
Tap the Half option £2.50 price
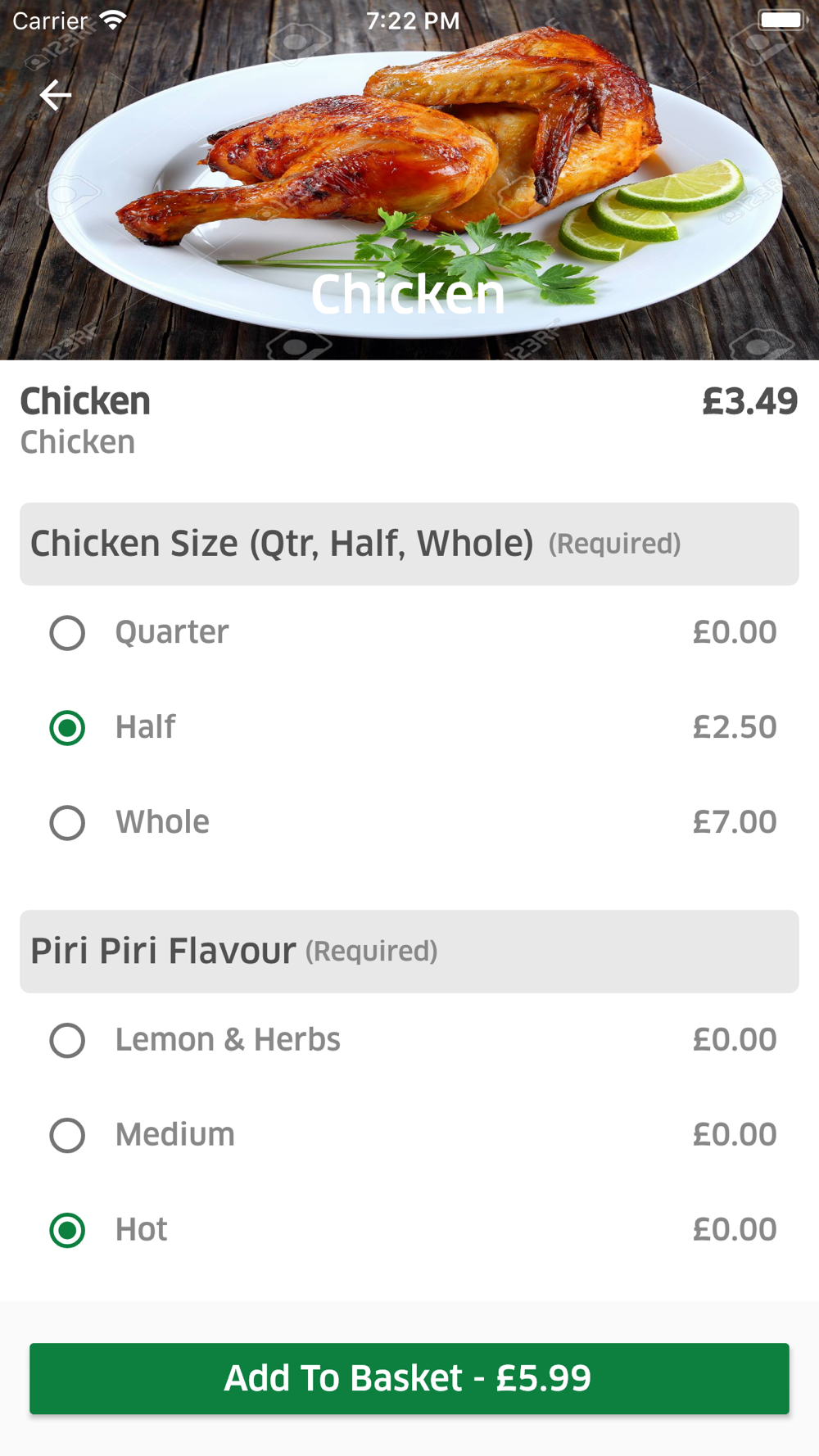pyautogui.click(x=734, y=727)
